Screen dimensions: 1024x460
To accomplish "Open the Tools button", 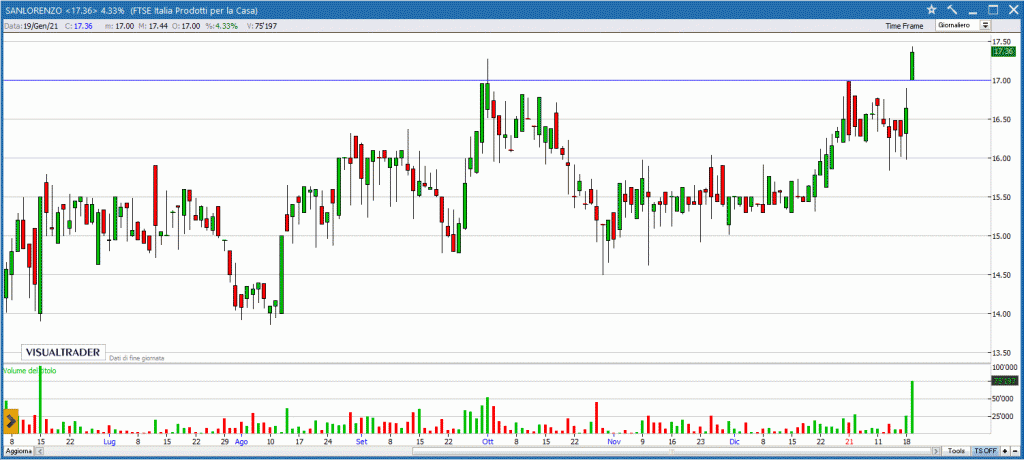I will pyautogui.click(x=956, y=451).
